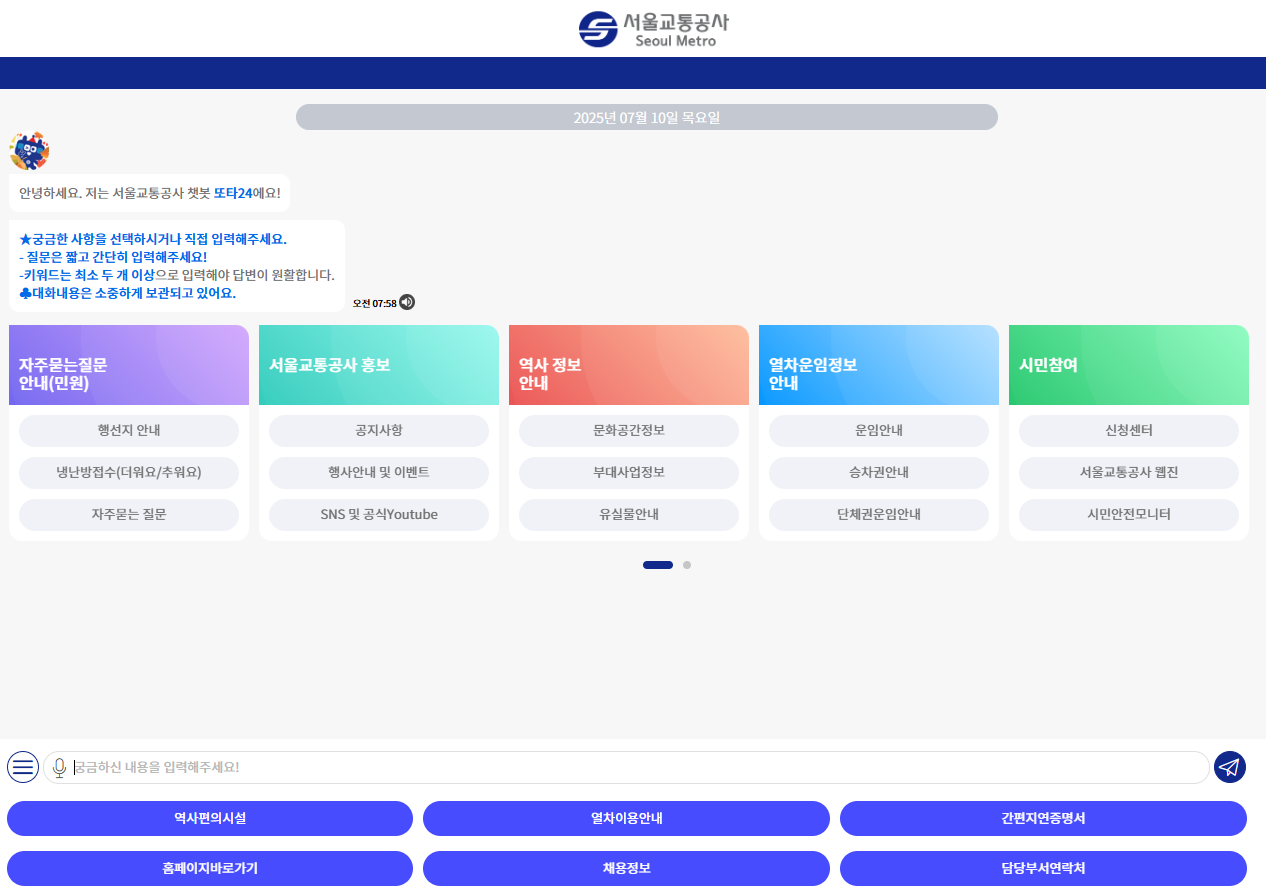Open 단체권운임안내 option

pyautogui.click(x=879, y=515)
